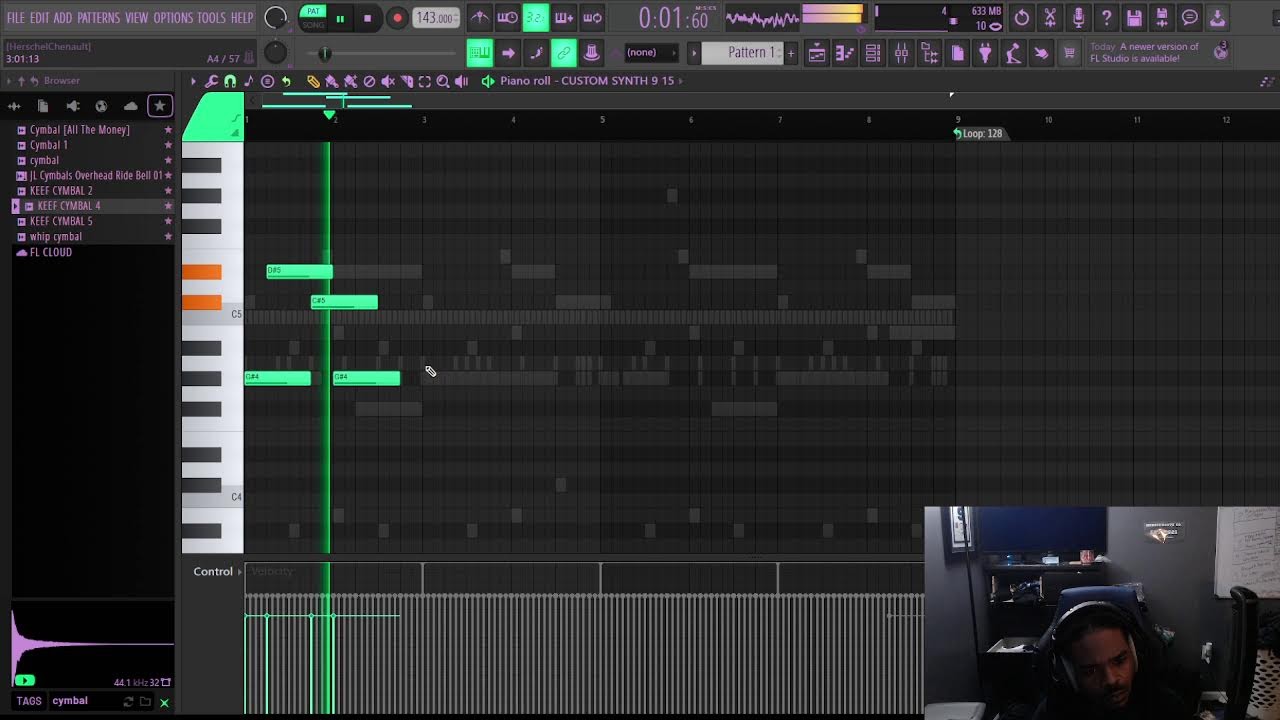Select the Paint brush tool
The image size is (1280, 720).
coord(332,81)
